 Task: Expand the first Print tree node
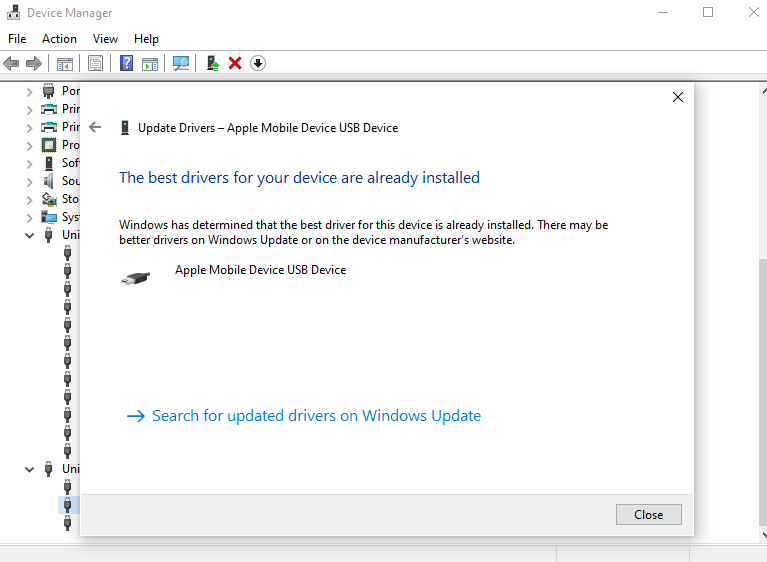click(29, 110)
